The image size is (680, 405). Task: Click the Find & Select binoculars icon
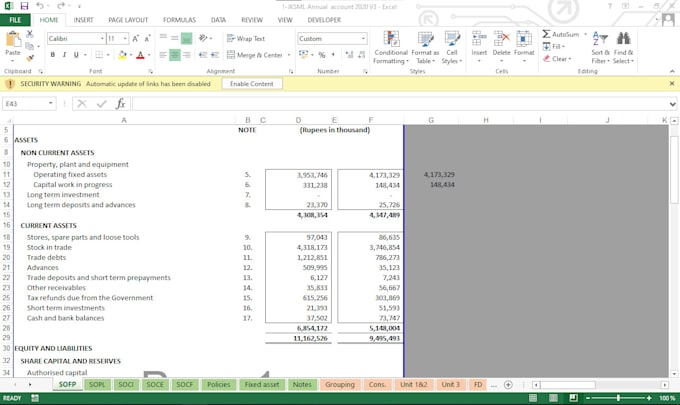(x=624, y=39)
